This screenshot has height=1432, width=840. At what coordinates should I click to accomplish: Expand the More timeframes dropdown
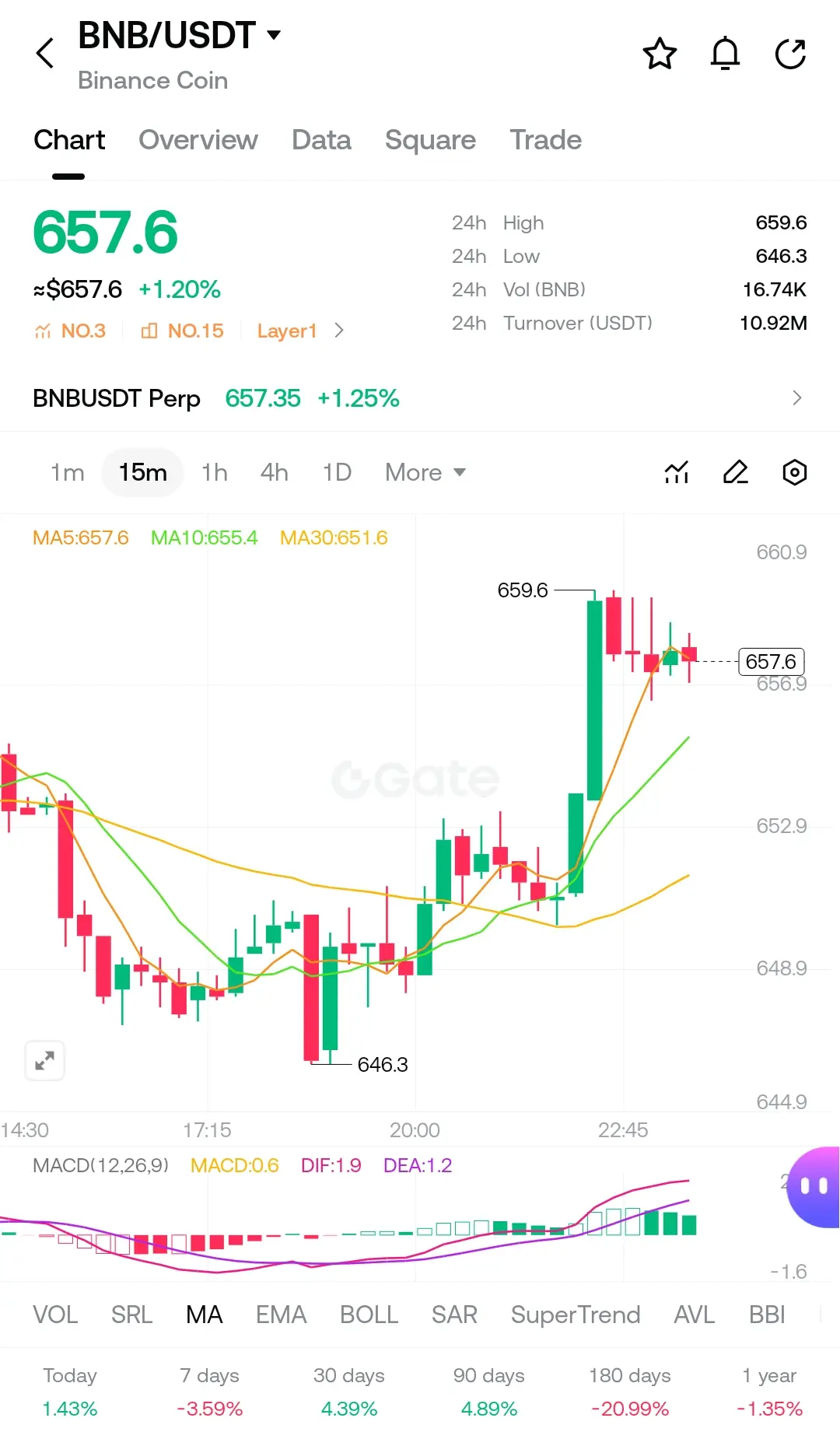click(x=425, y=472)
